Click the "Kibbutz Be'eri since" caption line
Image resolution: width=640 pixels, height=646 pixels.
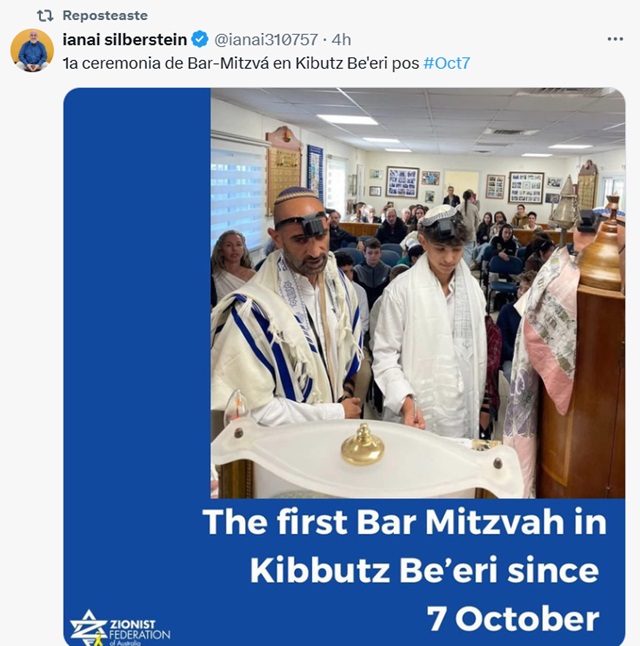point(424,570)
